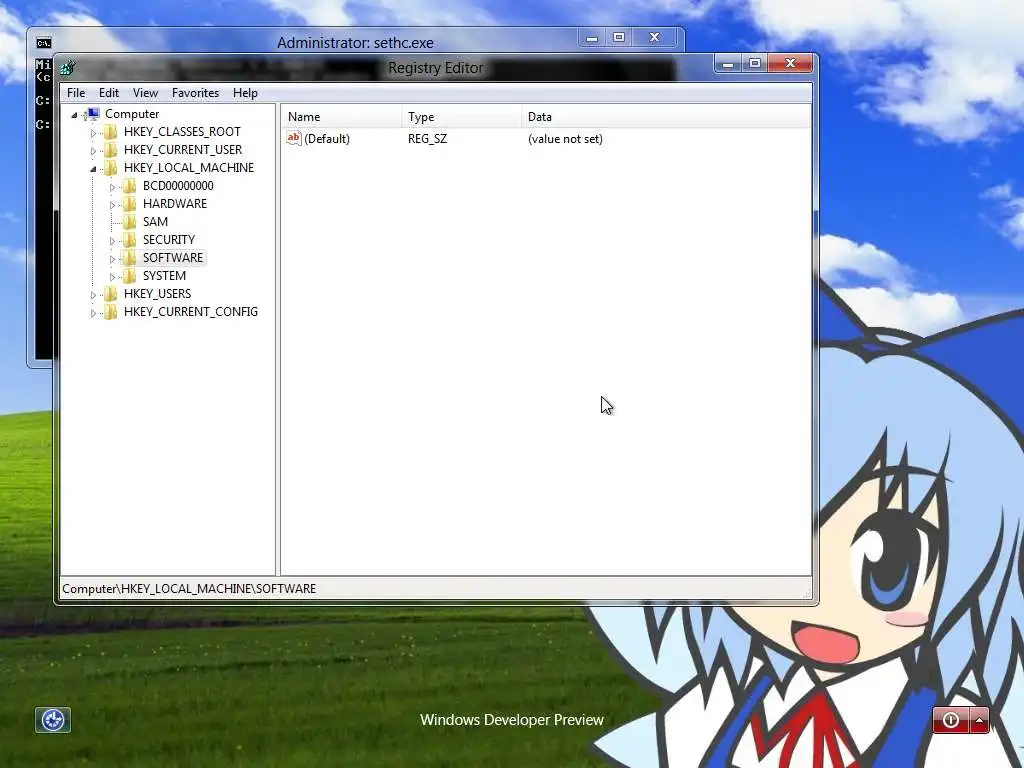1024x768 pixels.
Task: Click the string value icon beside (Default)
Action: click(x=294, y=138)
